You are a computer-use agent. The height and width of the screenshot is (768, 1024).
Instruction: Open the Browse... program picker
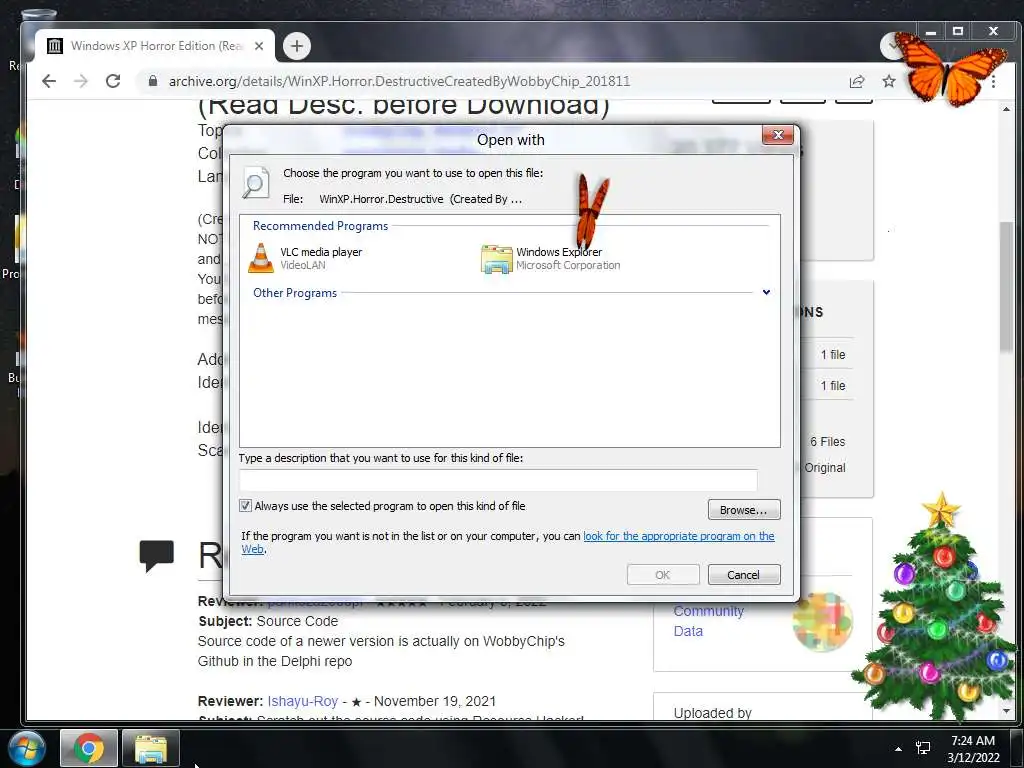click(x=744, y=509)
